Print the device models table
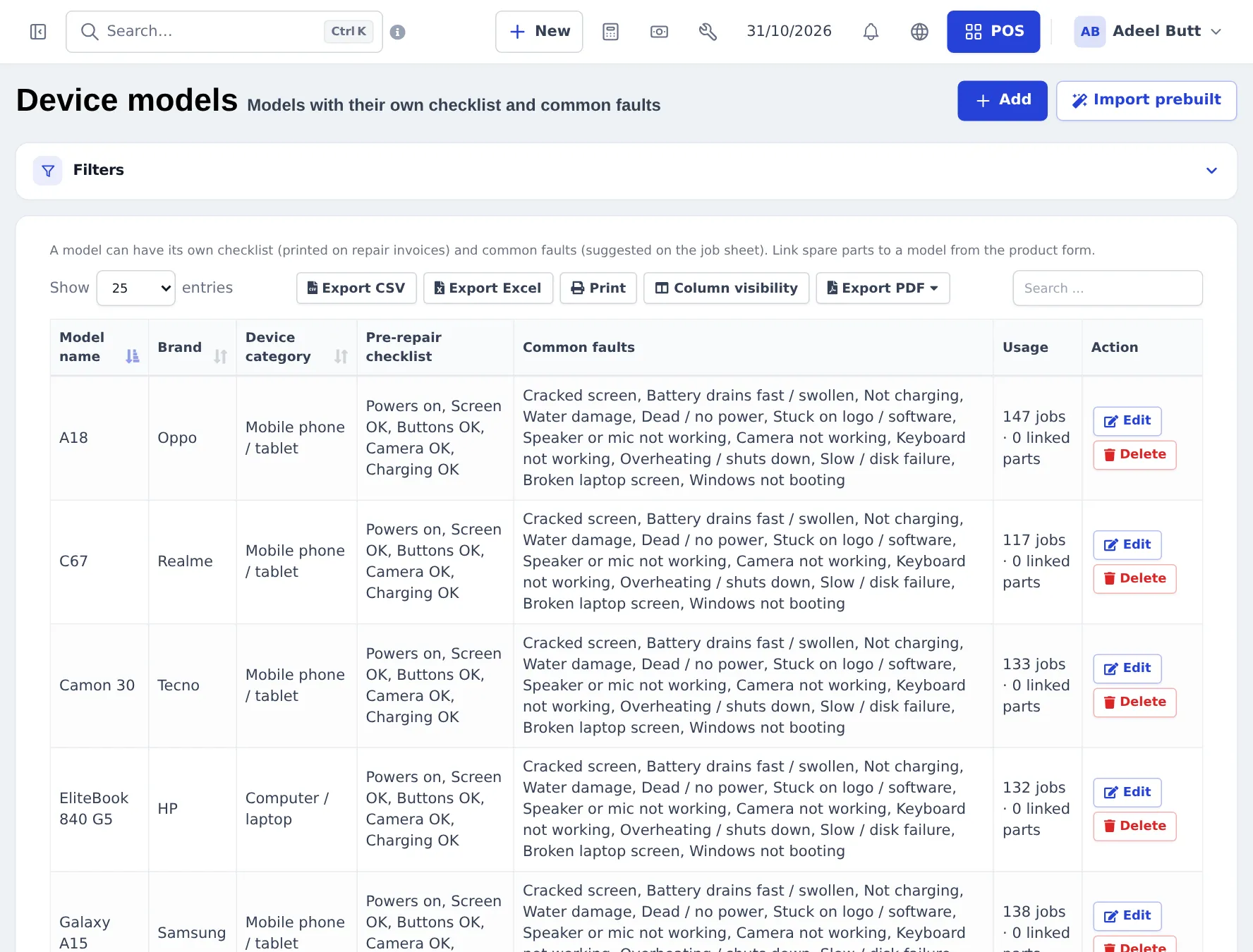Screen dimensions: 1253x952 (x=598, y=288)
